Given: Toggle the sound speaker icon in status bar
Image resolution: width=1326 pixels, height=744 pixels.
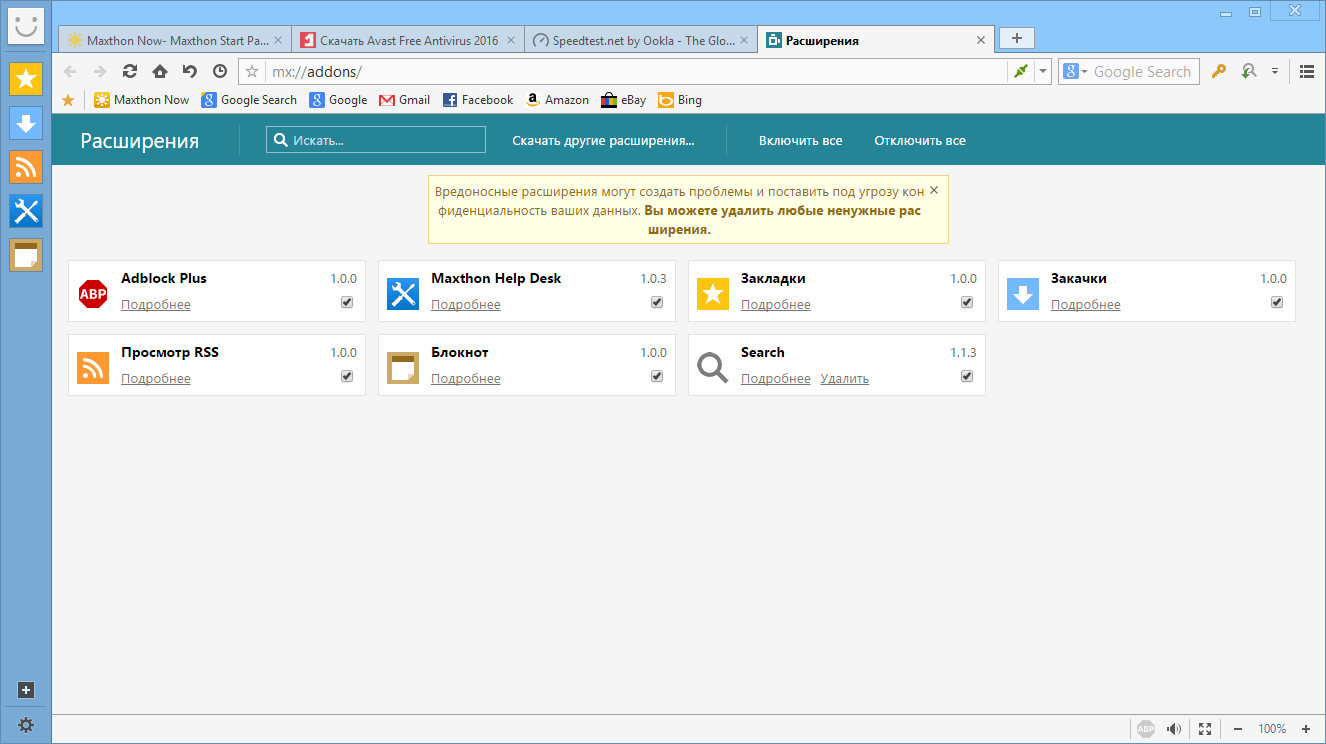Looking at the screenshot, I should (1175, 729).
